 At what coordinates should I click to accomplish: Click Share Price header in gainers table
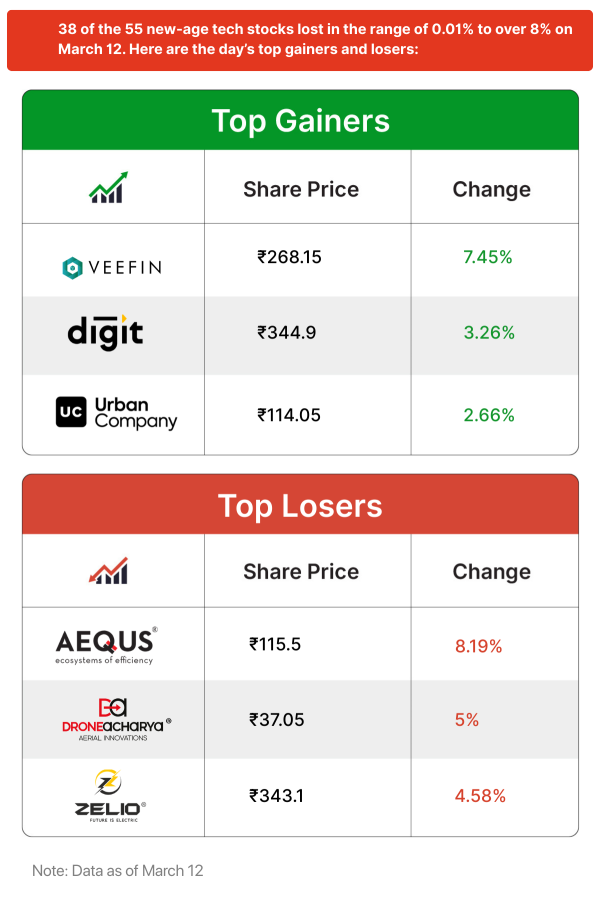[x=301, y=189]
